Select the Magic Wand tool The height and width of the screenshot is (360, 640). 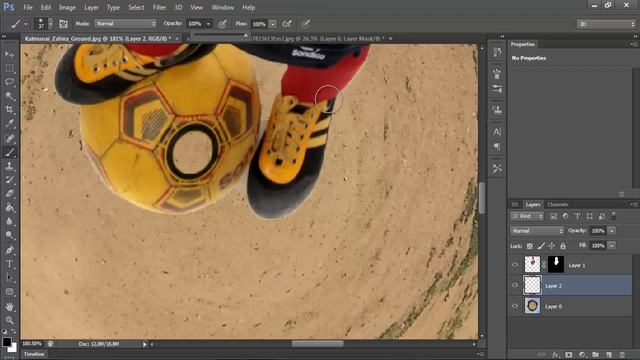(9, 96)
